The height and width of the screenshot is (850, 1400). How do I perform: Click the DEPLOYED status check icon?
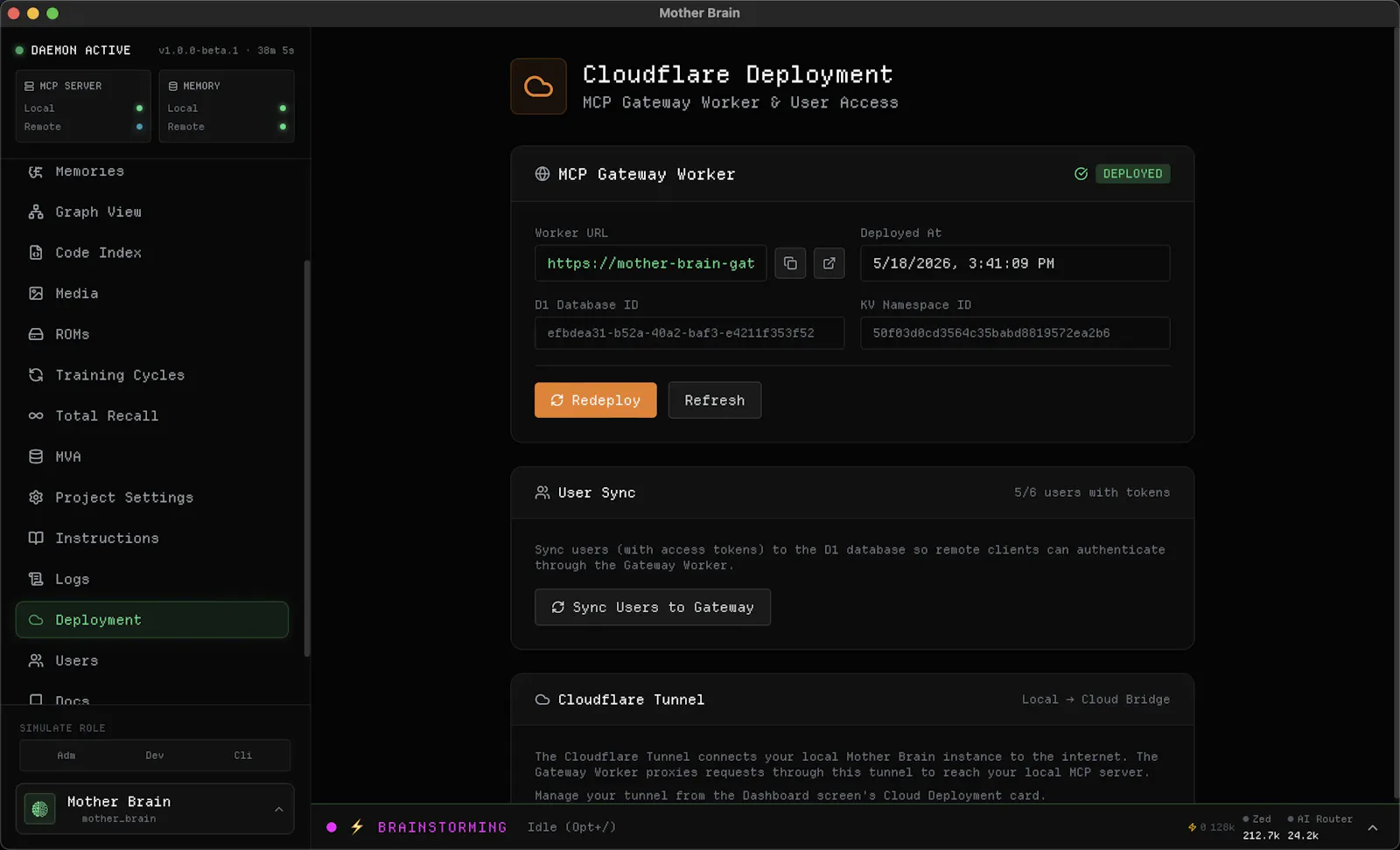pos(1081,174)
